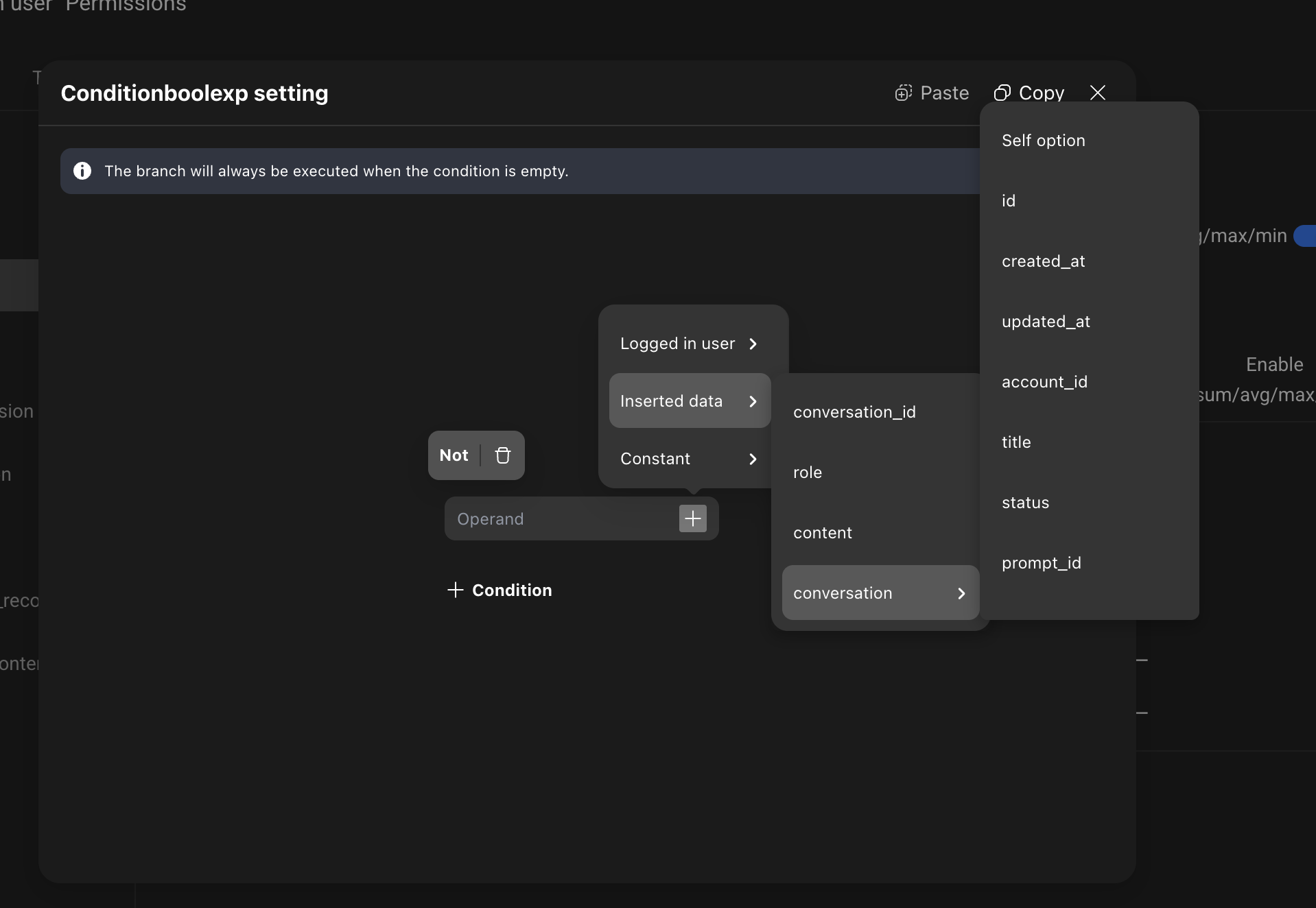Choose the role field
Image resolution: width=1316 pixels, height=908 pixels.
[808, 473]
